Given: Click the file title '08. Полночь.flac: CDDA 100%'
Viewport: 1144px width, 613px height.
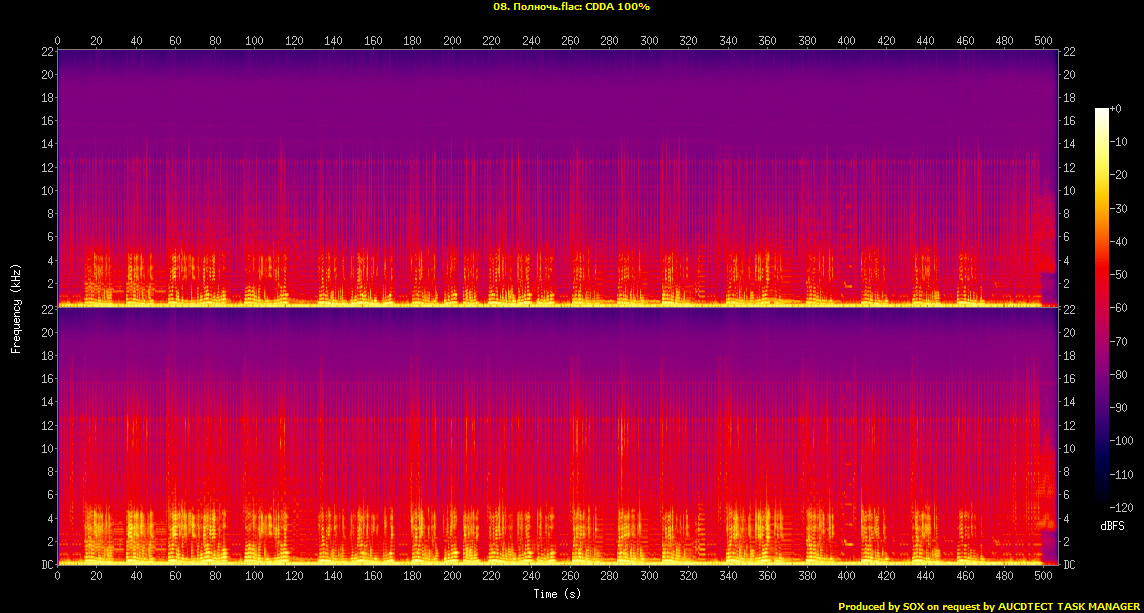Looking at the screenshot, I should [x=571, y=7].
